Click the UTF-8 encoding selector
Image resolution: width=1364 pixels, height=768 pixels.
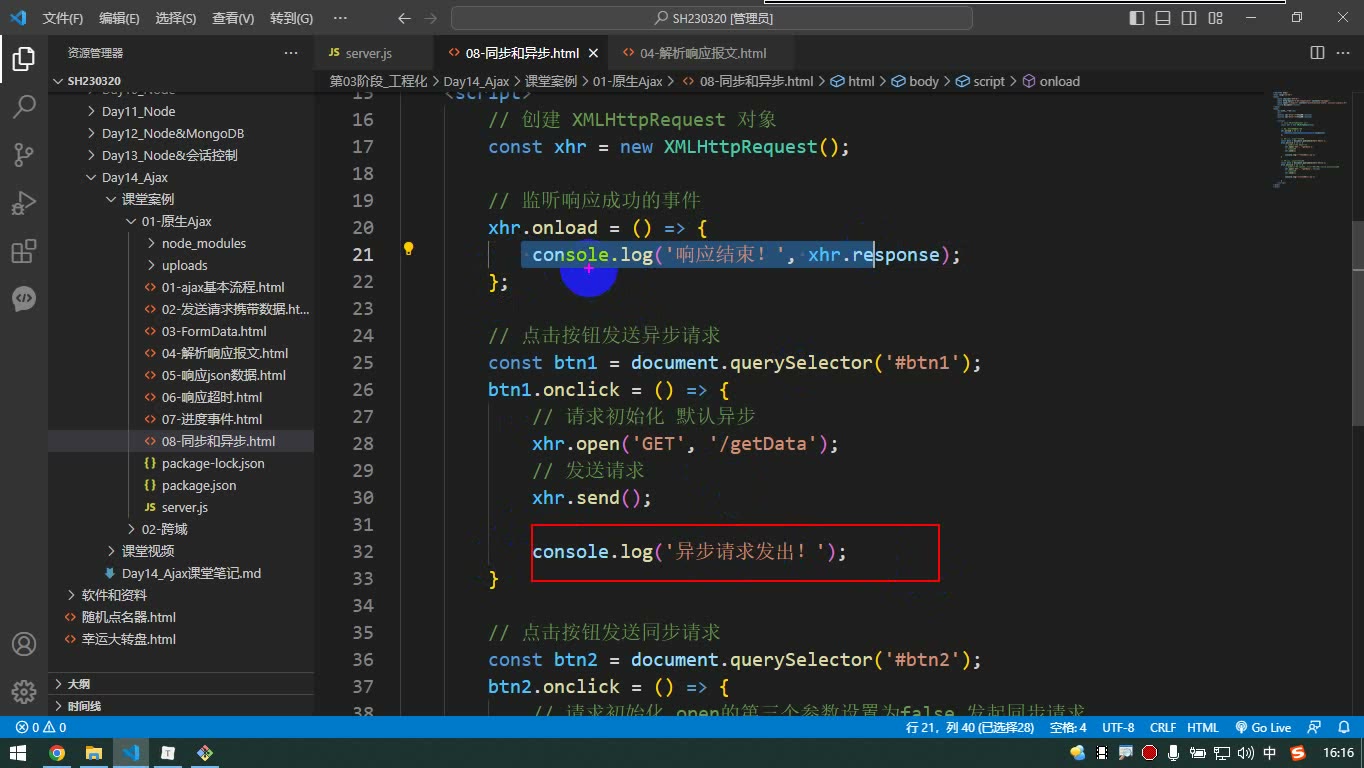pos(1118,728)
